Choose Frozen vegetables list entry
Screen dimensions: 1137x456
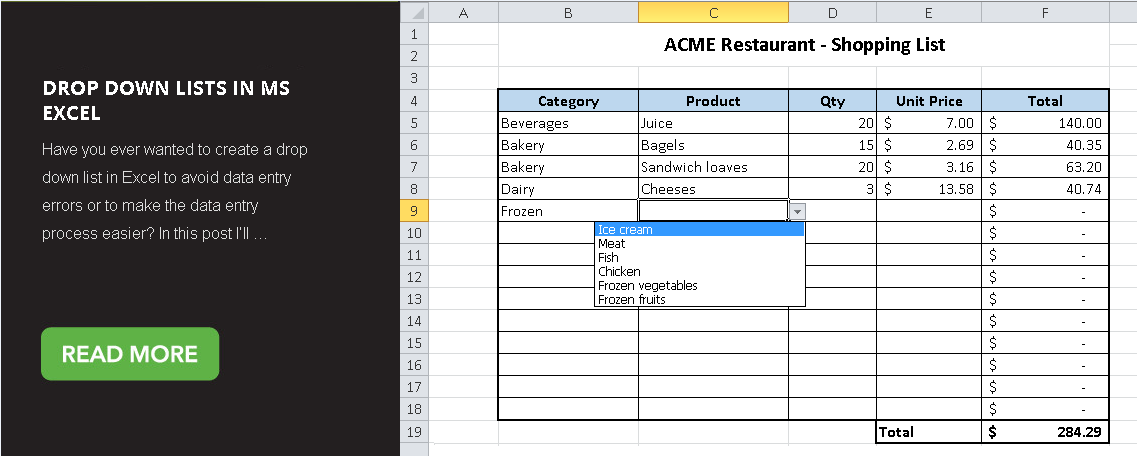click(x=699, y=285)
